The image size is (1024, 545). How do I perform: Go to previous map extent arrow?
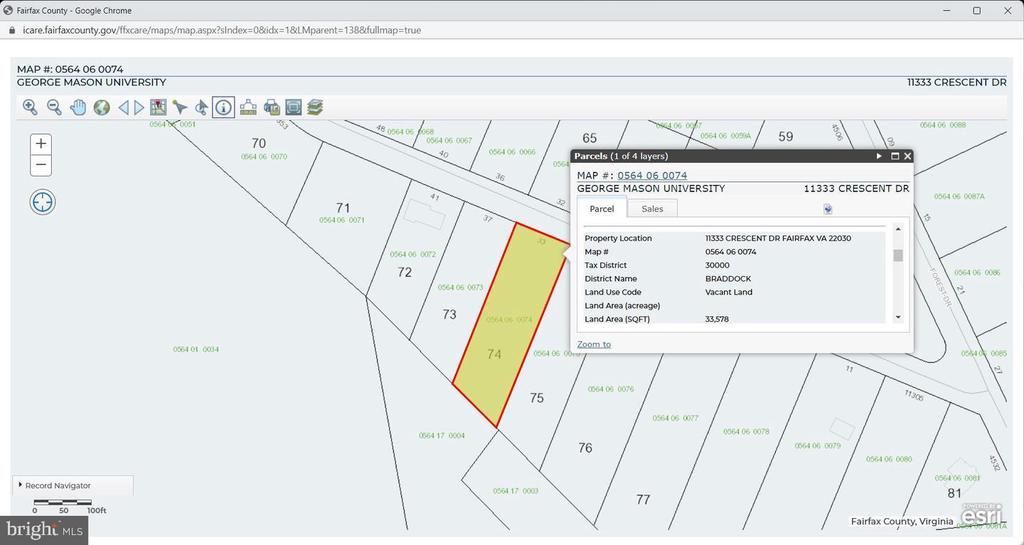click(x=124, y=107)
